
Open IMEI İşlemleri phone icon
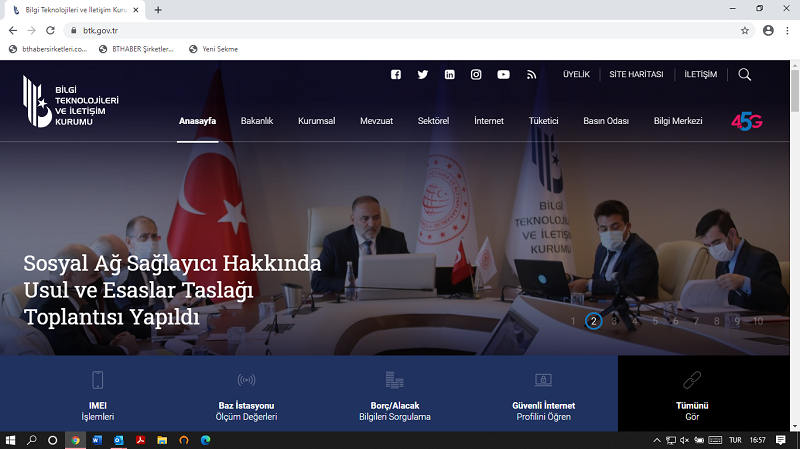point(97,380)
